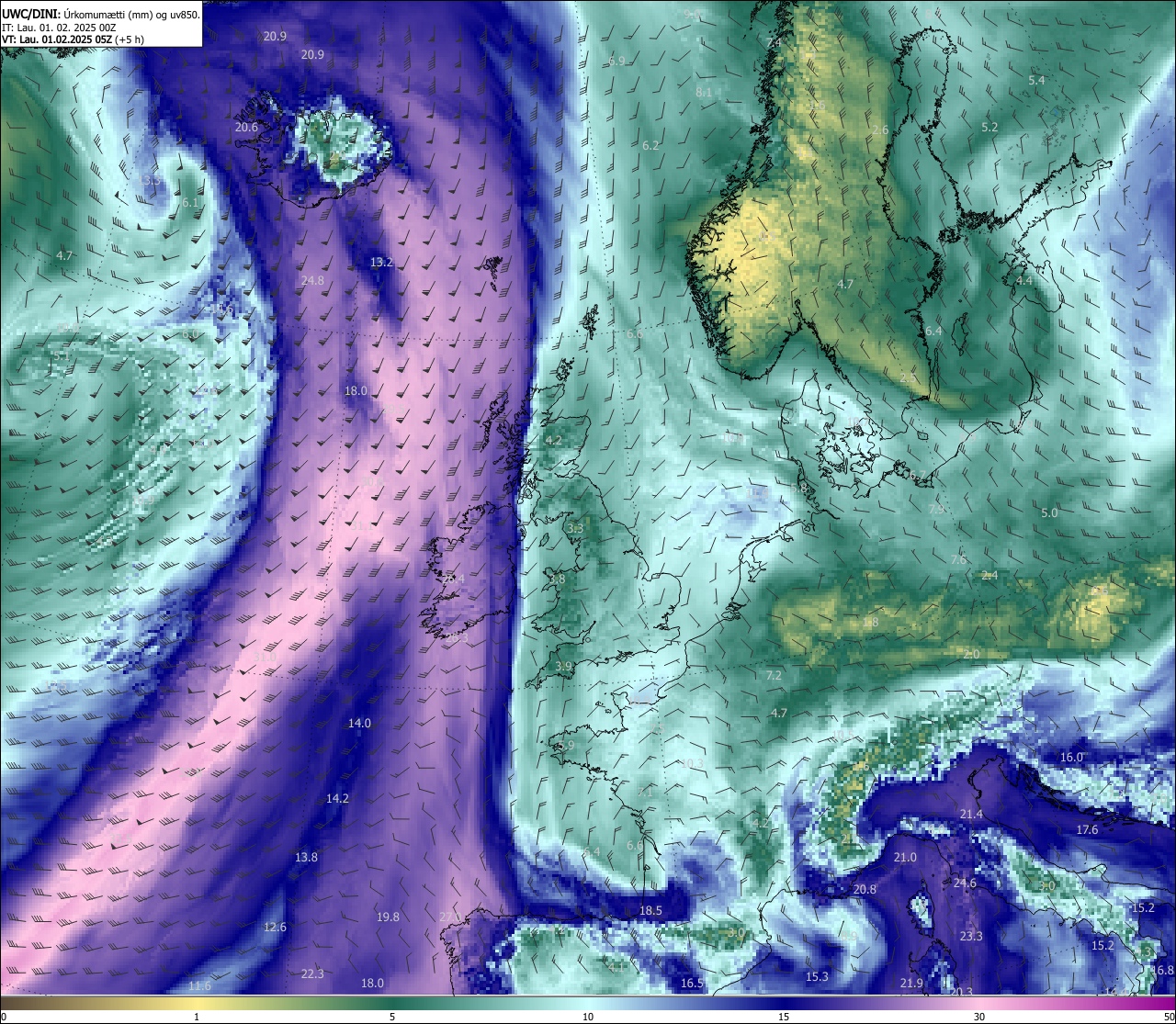This screenshot has width=1176, height=1024.
Task: Click the 7.2 value on the map
Action: pos(774,676)
